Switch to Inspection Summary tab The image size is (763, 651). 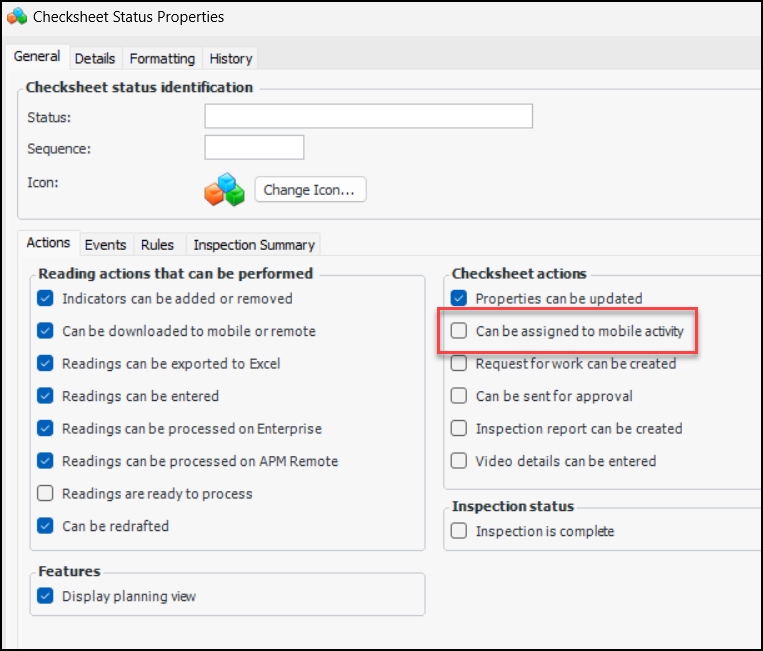tap(254, 244)
